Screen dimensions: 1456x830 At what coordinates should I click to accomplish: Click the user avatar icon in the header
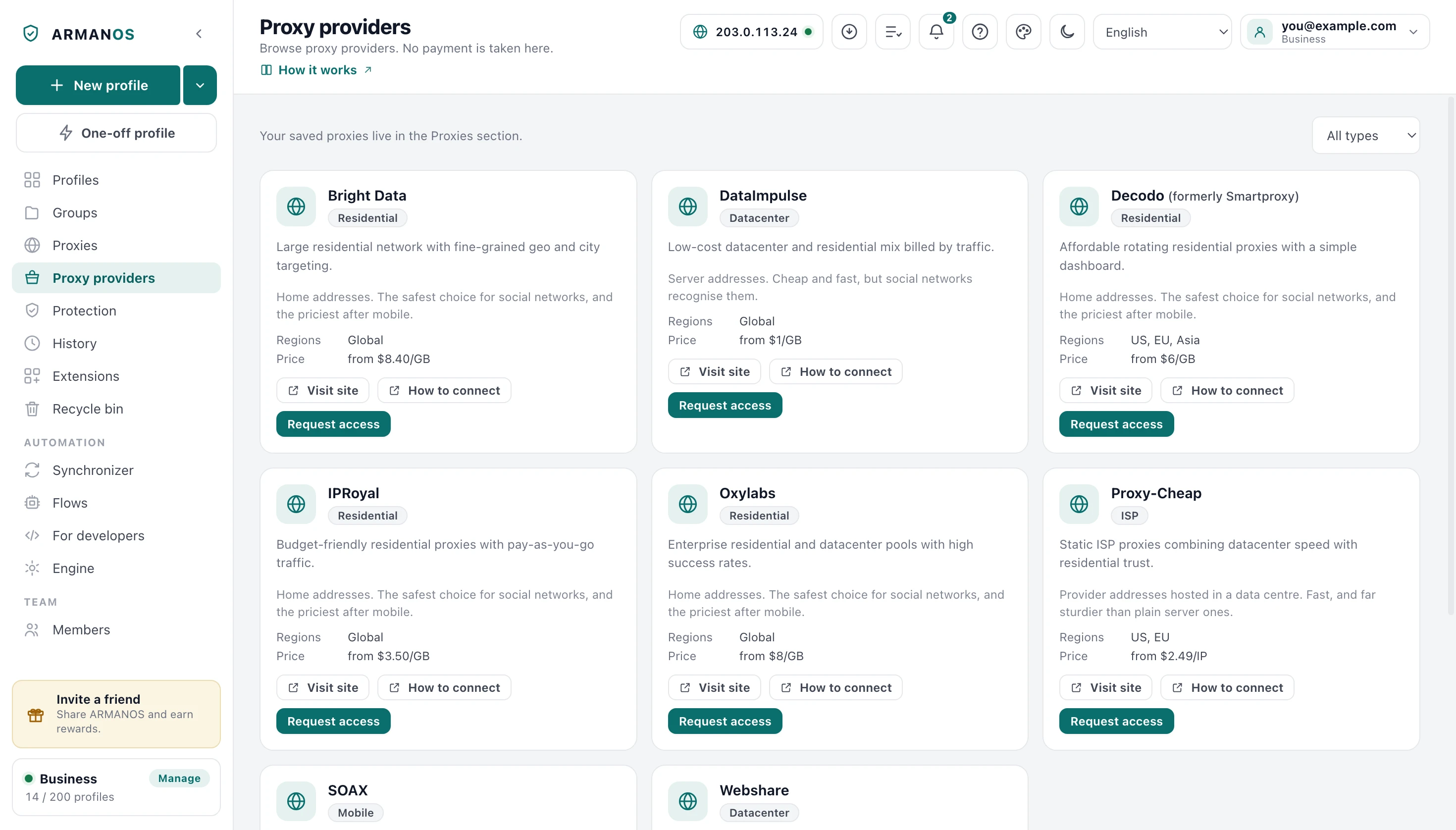pos(1260,32)
